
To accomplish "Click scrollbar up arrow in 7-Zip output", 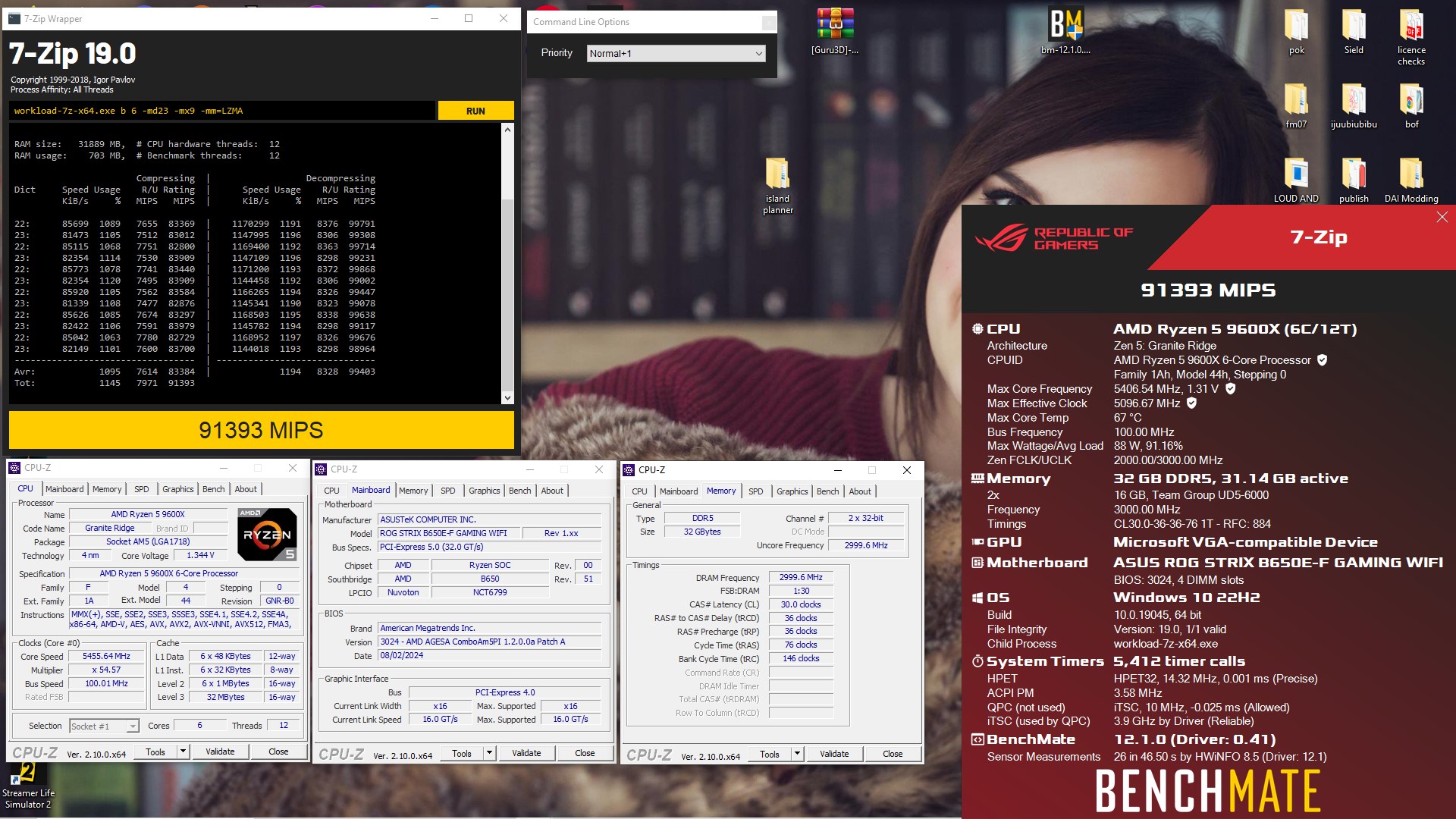I will [507, 130].
